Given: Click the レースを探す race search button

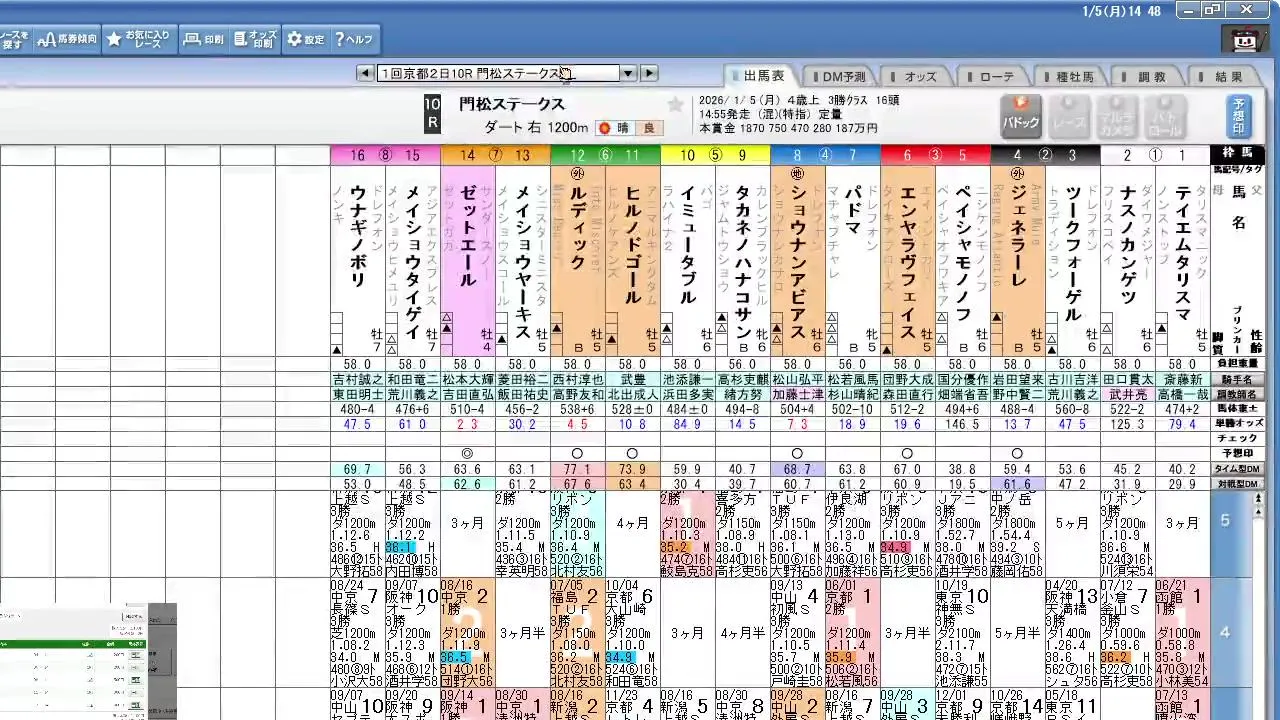Looking at the screenshot, I should 14,39.
